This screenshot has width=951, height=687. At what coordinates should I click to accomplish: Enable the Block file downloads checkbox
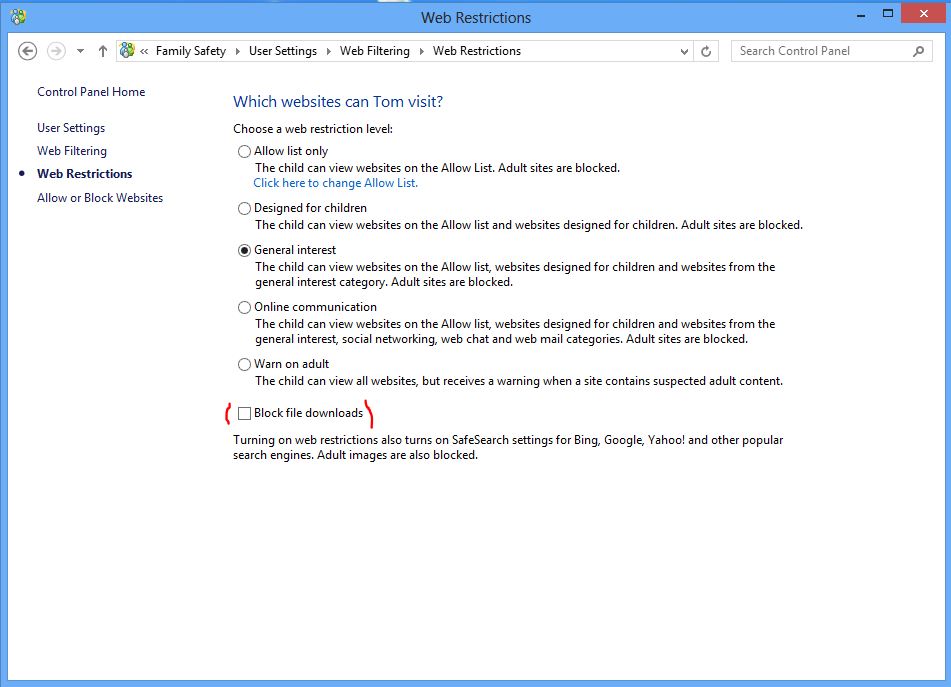click(244, 414)
